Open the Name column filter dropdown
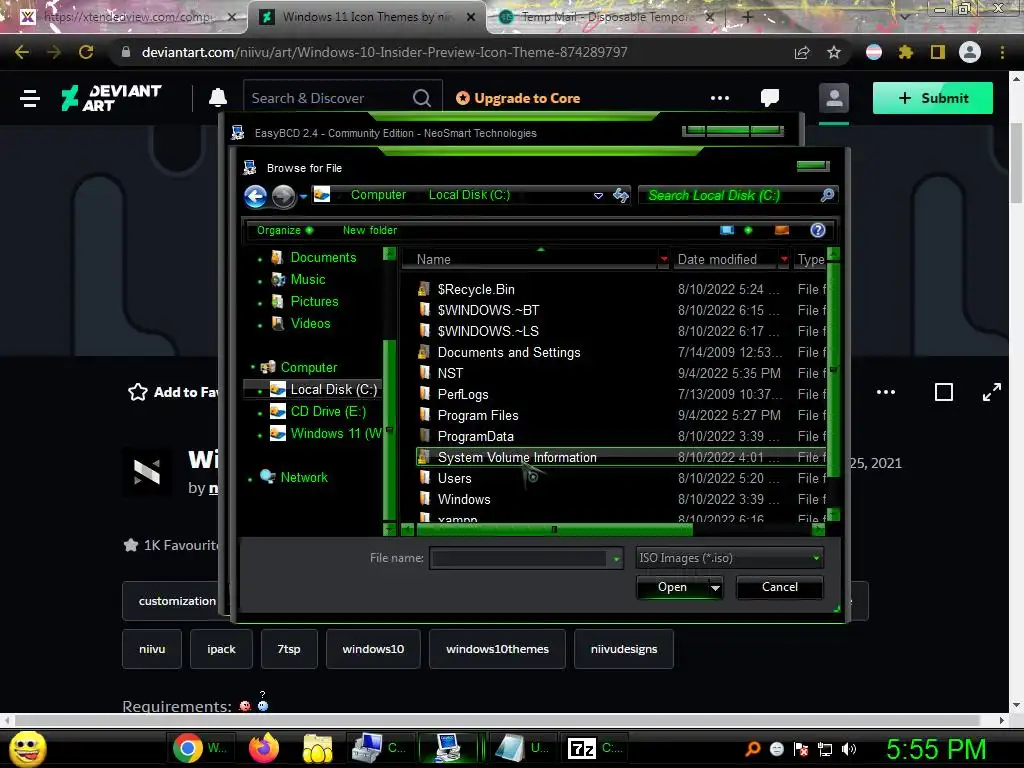Image resolution: width=1024 pixels, height=768 pixels. tap(664, 259)
